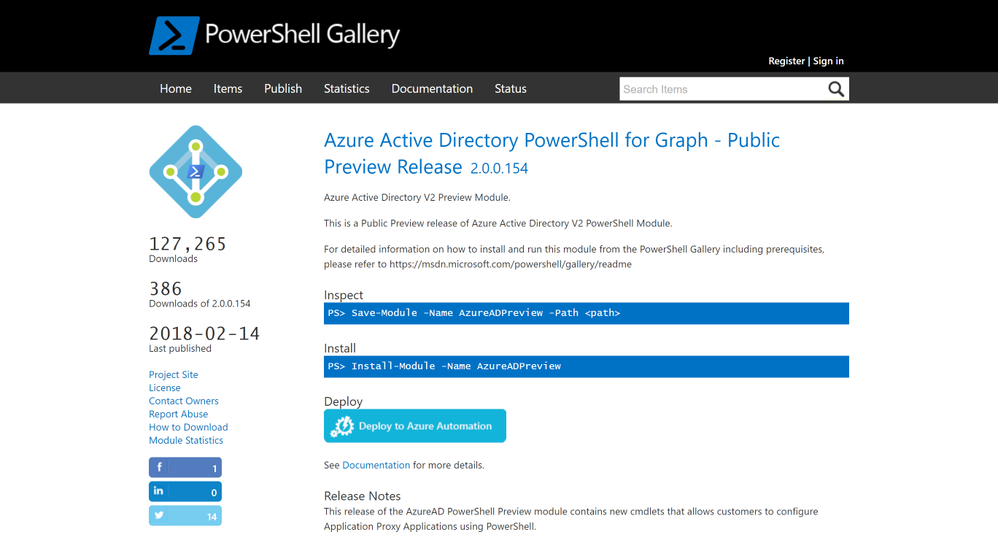
Task: Click the AzureADPreview module diamond icon
Action: 195,172
